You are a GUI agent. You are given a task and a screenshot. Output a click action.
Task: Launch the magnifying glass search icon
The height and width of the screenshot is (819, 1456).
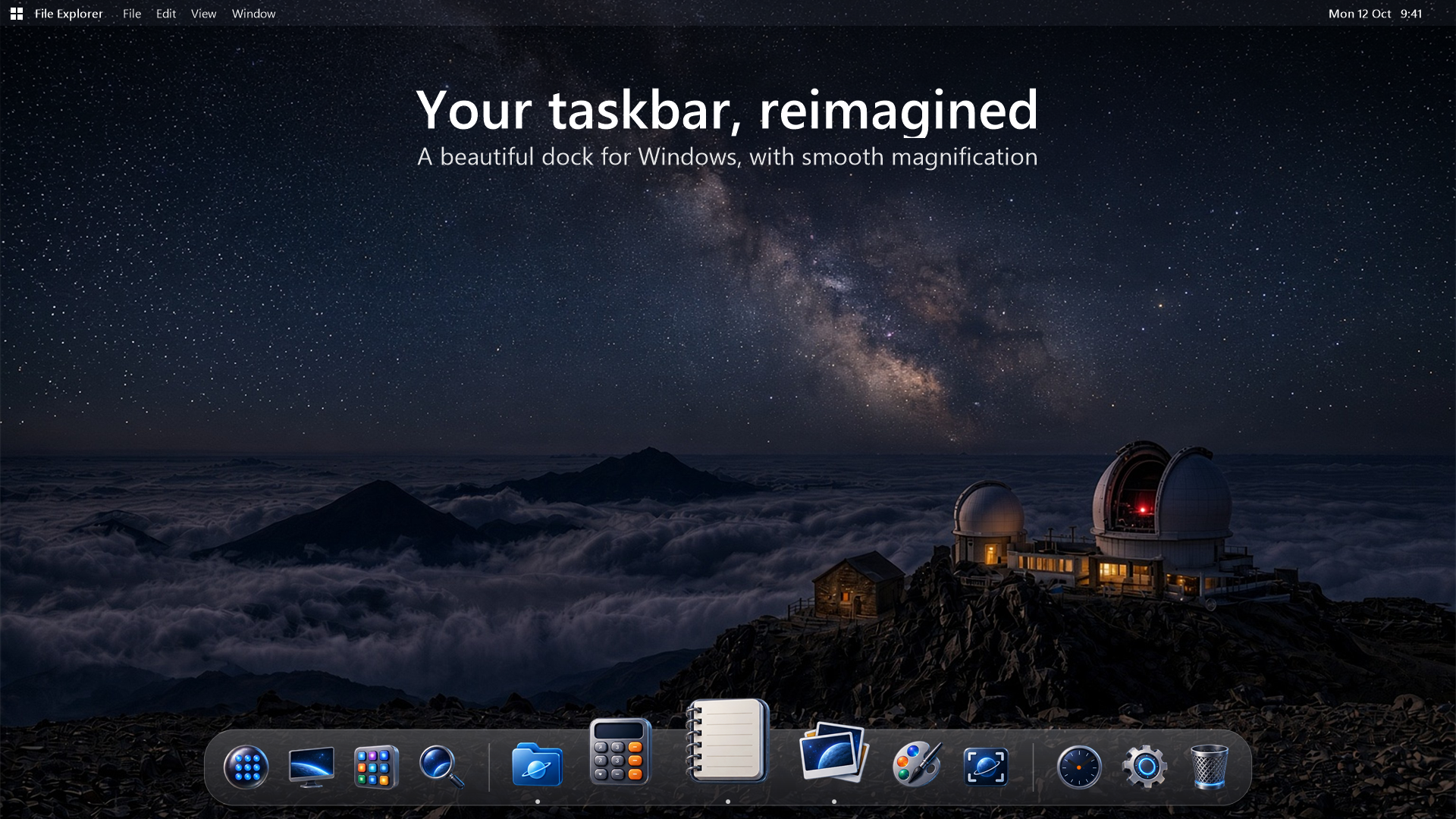(x=441, y=767)
